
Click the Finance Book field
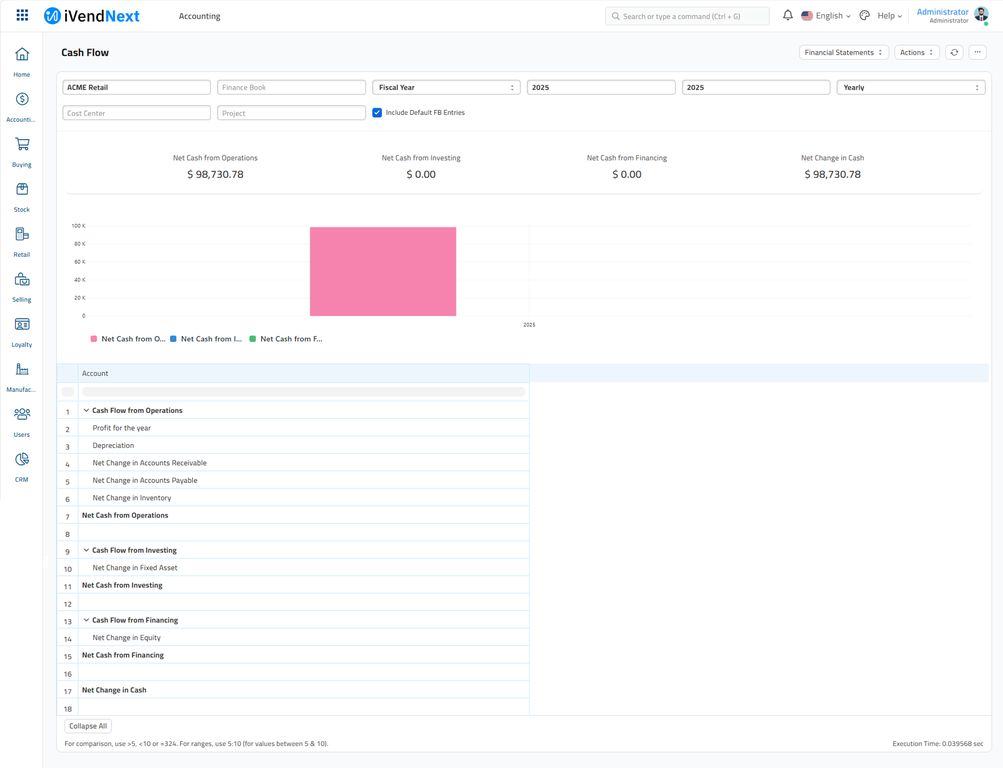292,88
